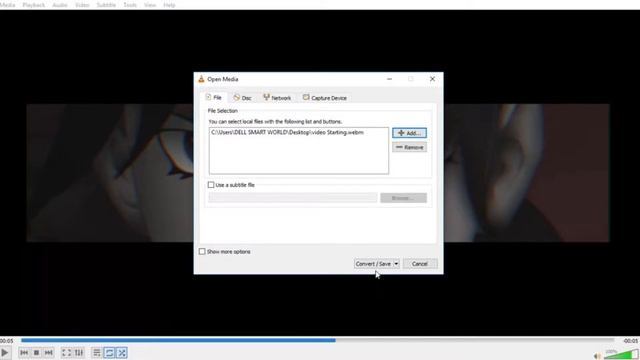Open the Media menu

click(x=7, y=5)
